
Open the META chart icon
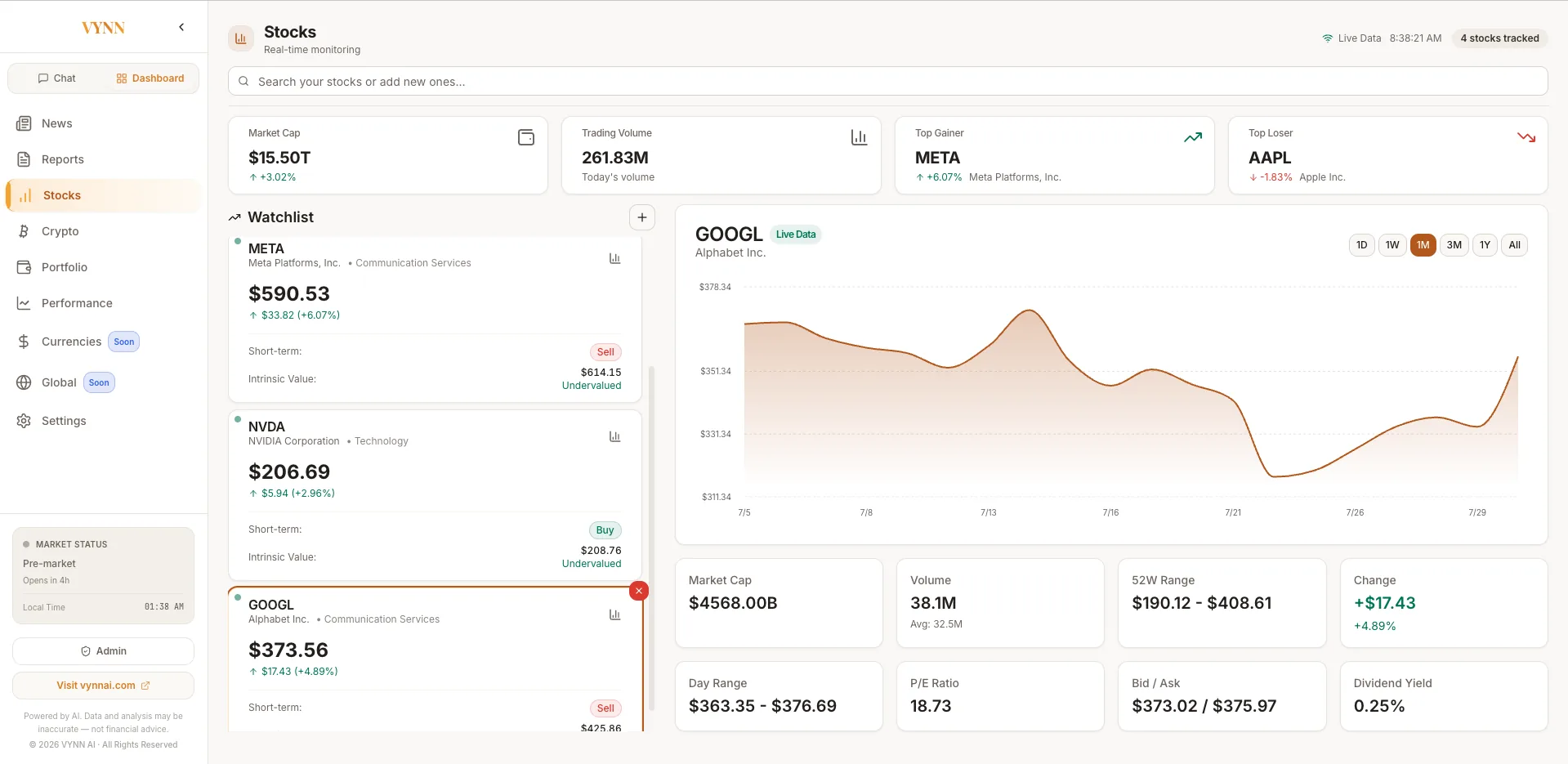(x=615, y=258)
